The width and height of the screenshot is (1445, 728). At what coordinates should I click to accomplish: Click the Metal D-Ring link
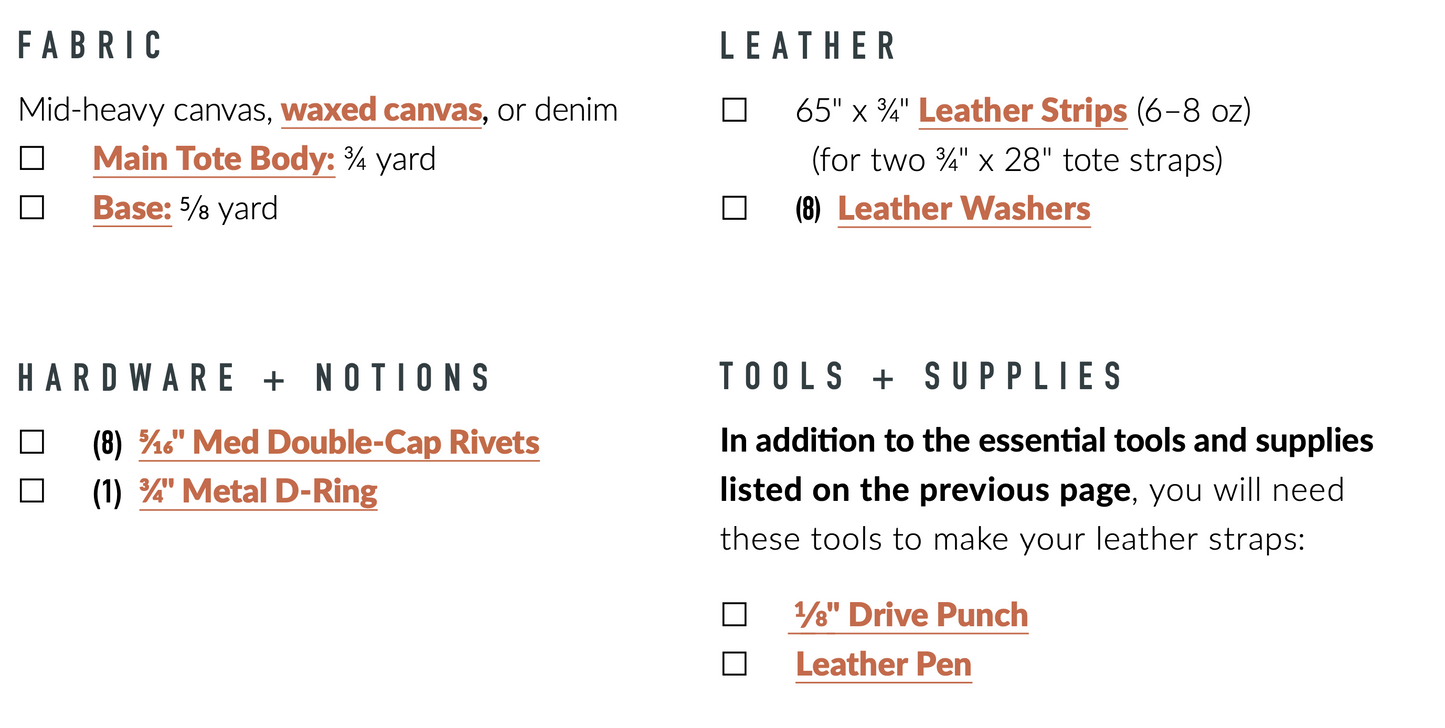[x=258, y=491]
